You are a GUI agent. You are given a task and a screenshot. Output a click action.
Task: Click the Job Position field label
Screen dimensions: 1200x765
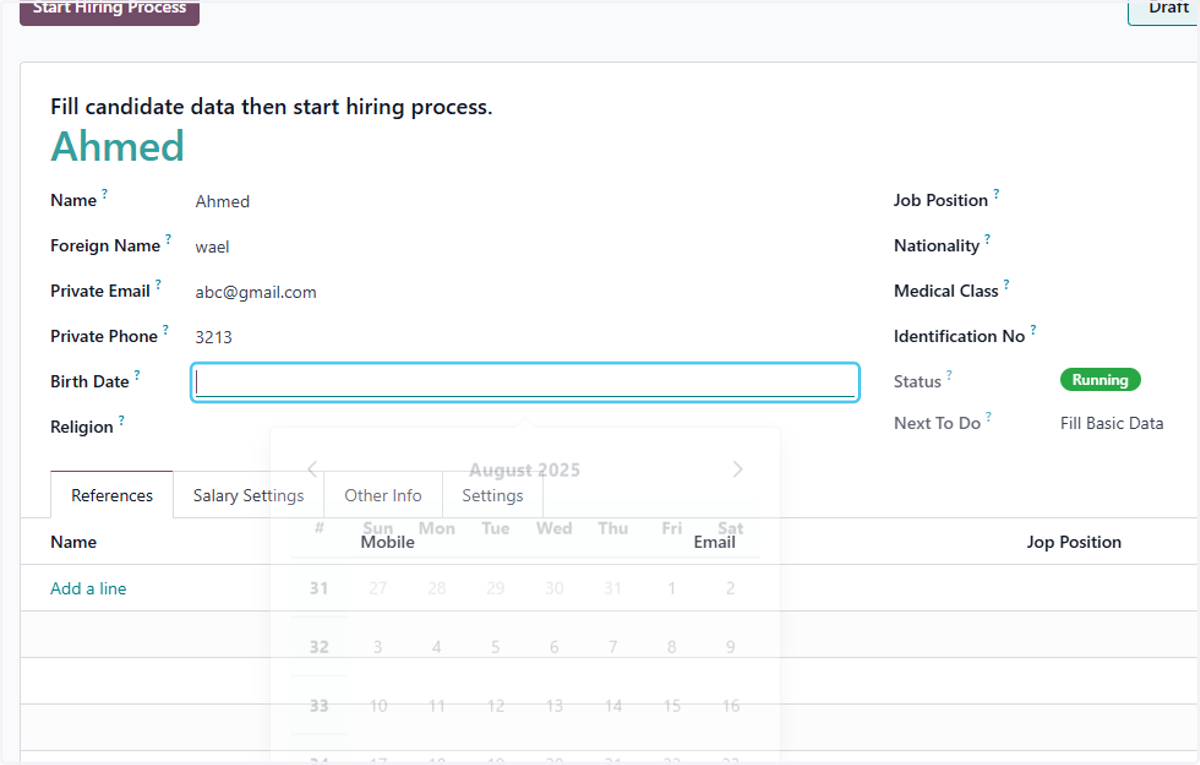[941, 201]
